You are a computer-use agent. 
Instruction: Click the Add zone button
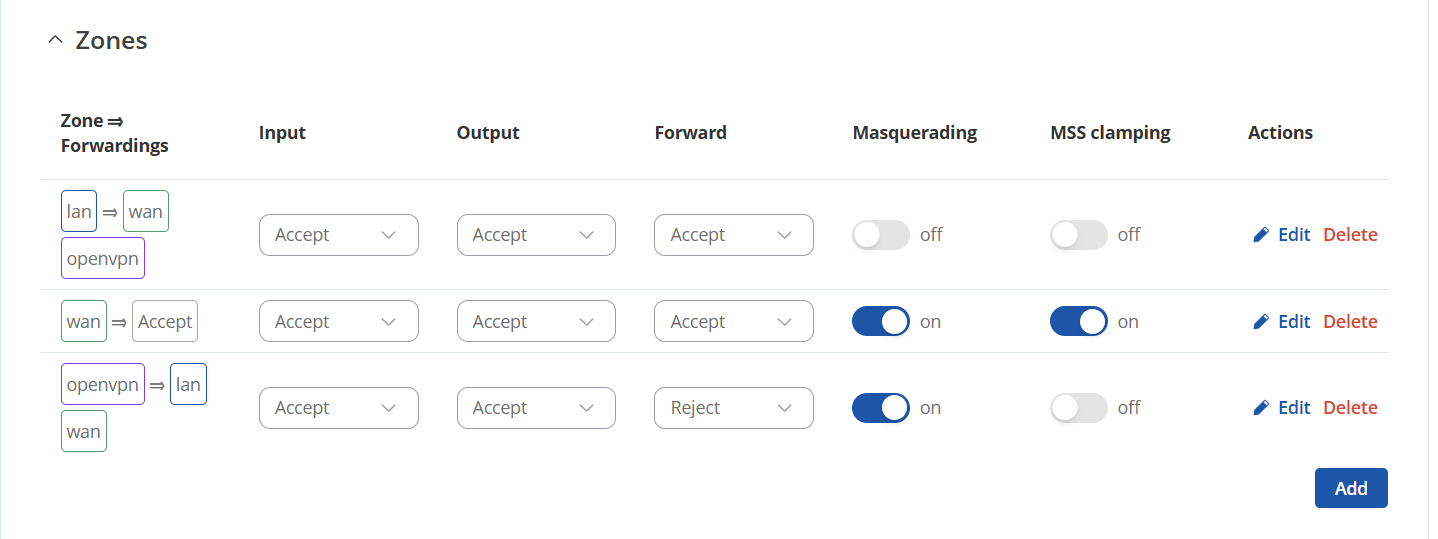click(x=1350, y=488)
